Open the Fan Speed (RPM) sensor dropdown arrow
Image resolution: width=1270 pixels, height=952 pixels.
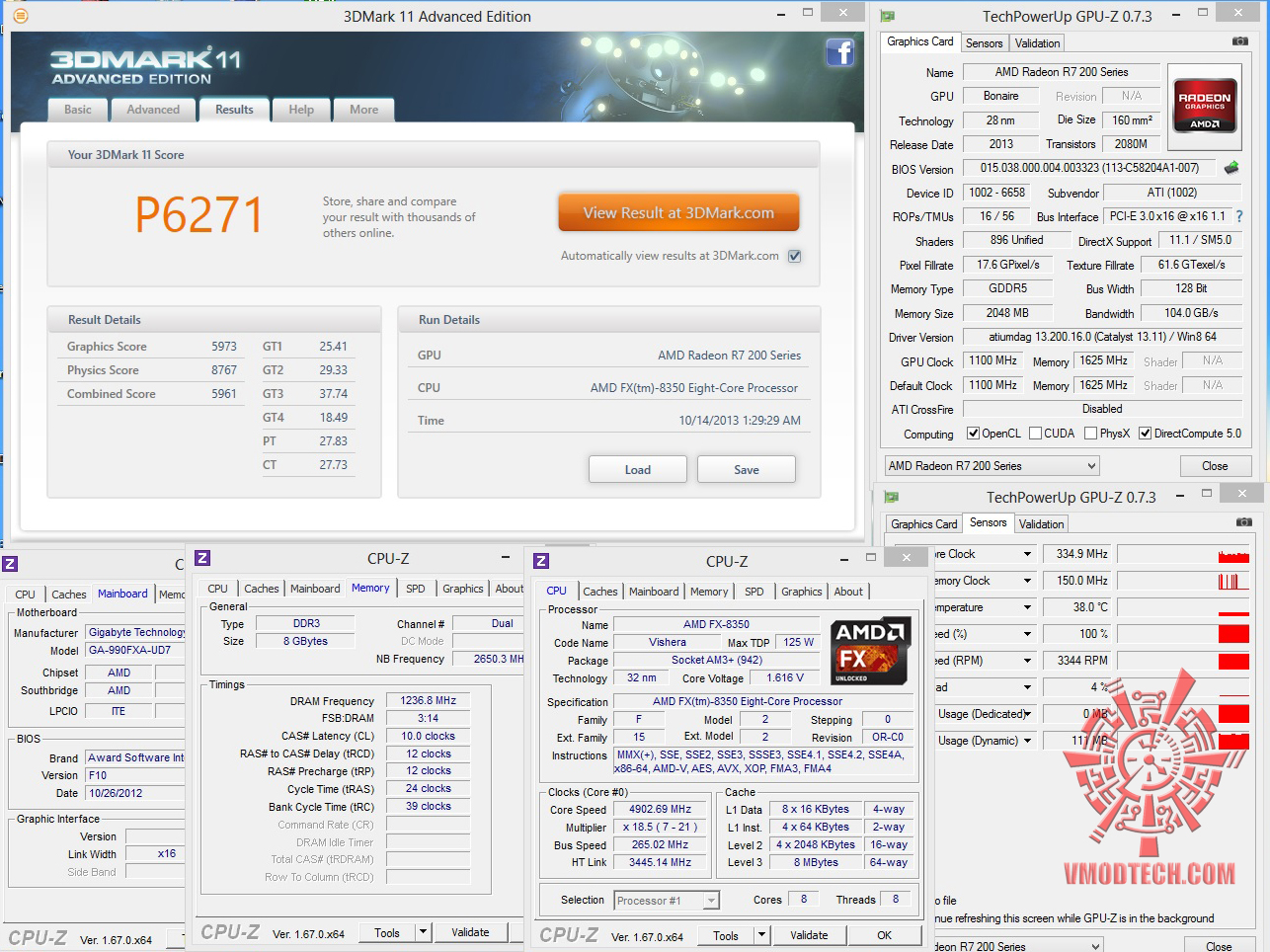(1027, 661)
